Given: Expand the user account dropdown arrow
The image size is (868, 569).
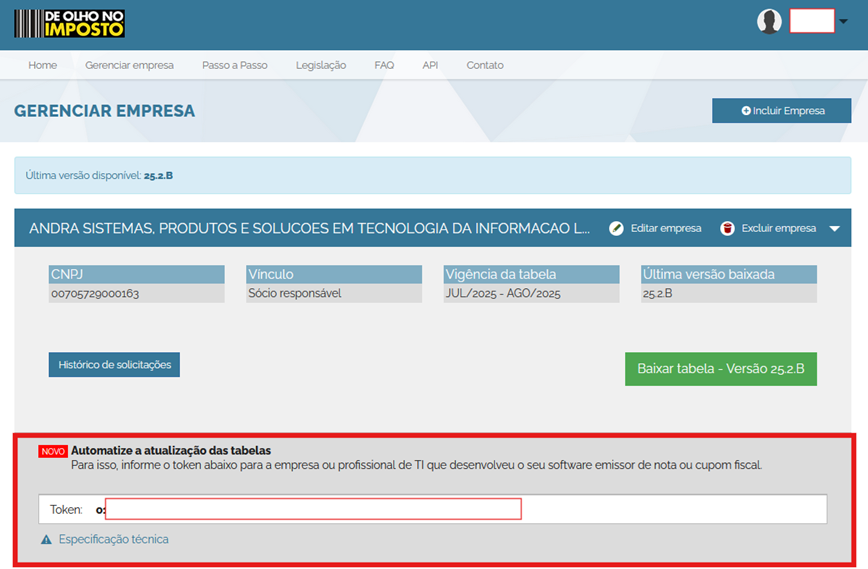Looking at the screenshot, I should pyautogui.click(x=843, y=22).
